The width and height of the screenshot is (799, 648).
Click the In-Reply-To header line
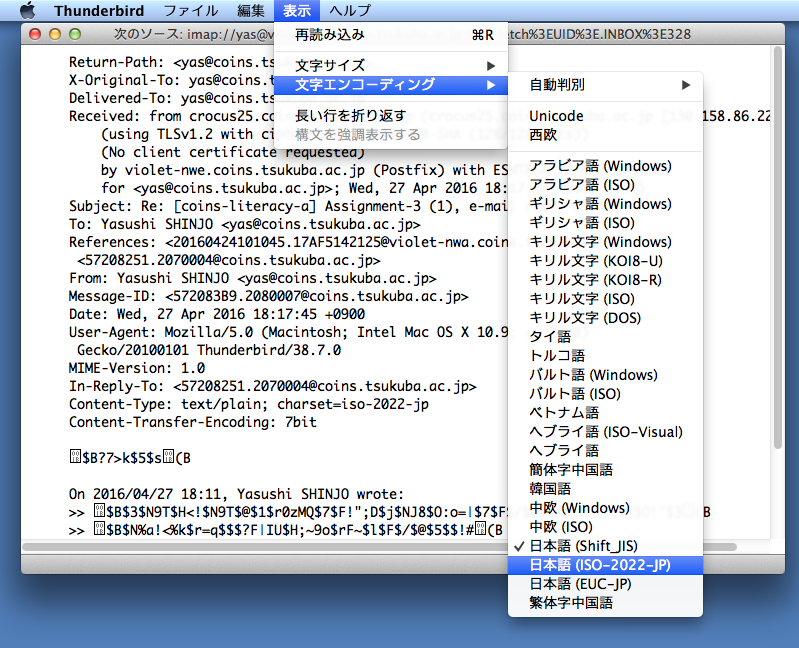(x=273, y=387)
